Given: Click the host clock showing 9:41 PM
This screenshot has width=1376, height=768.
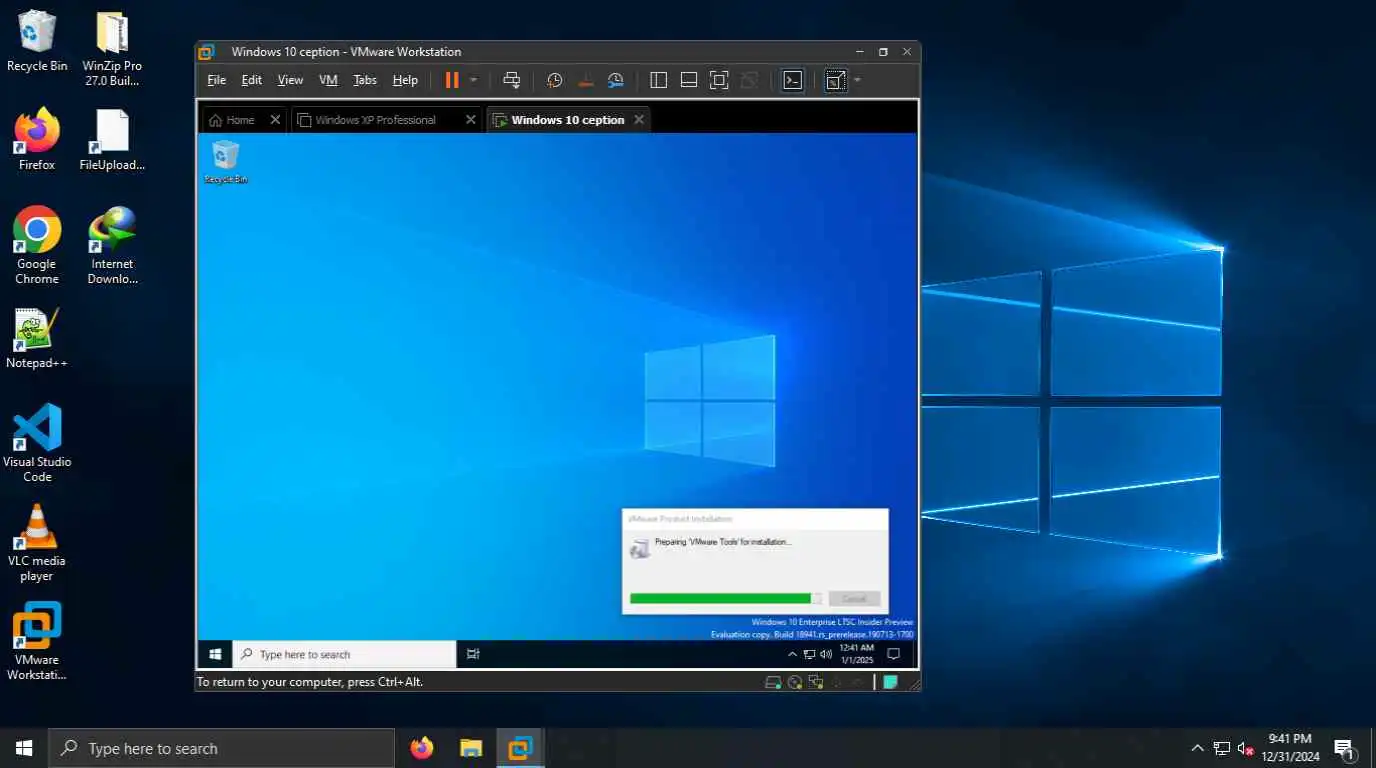Looking at the screenshot, I should (x=1290, y=748).
